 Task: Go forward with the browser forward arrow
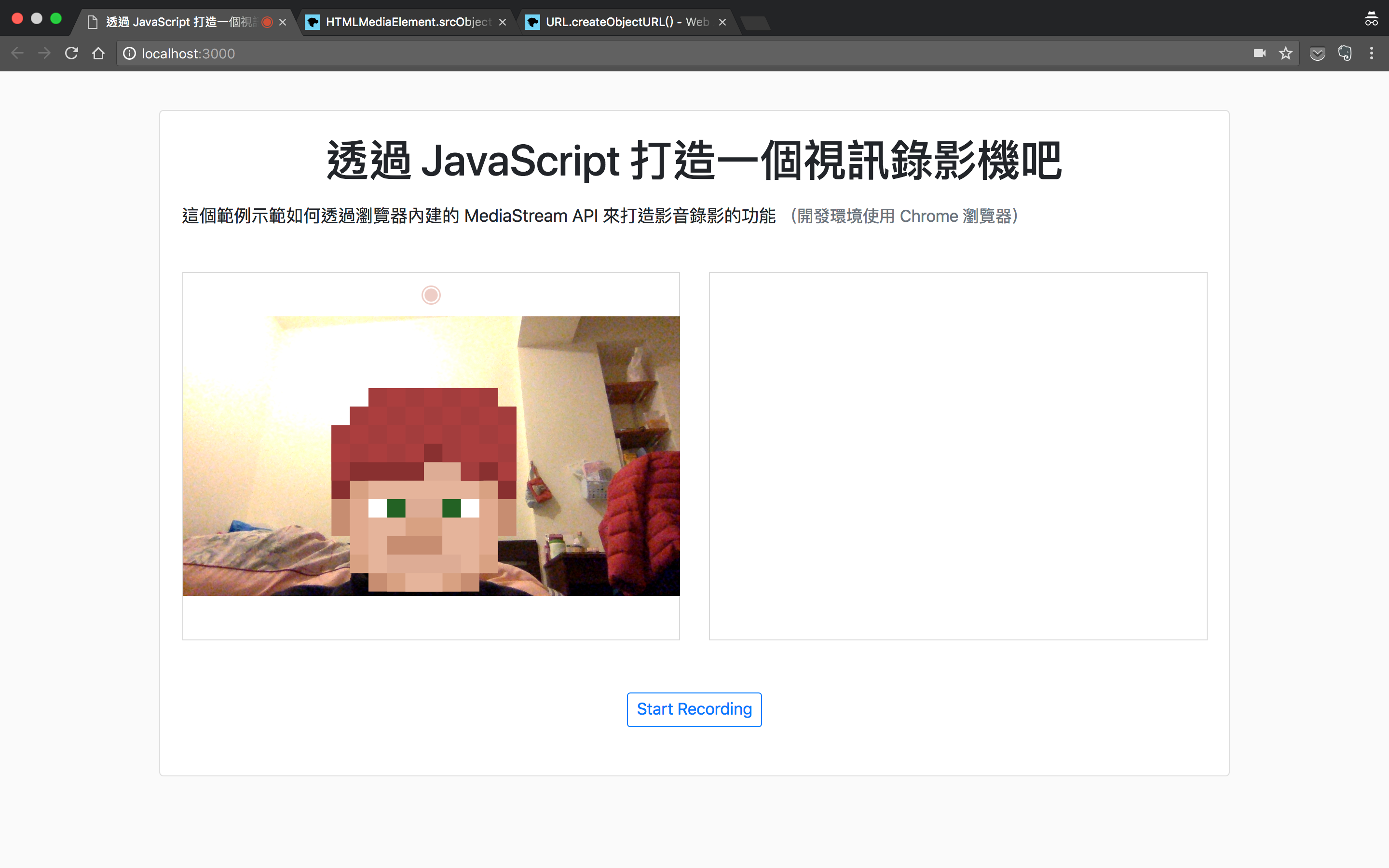click(x=44, y=54)
